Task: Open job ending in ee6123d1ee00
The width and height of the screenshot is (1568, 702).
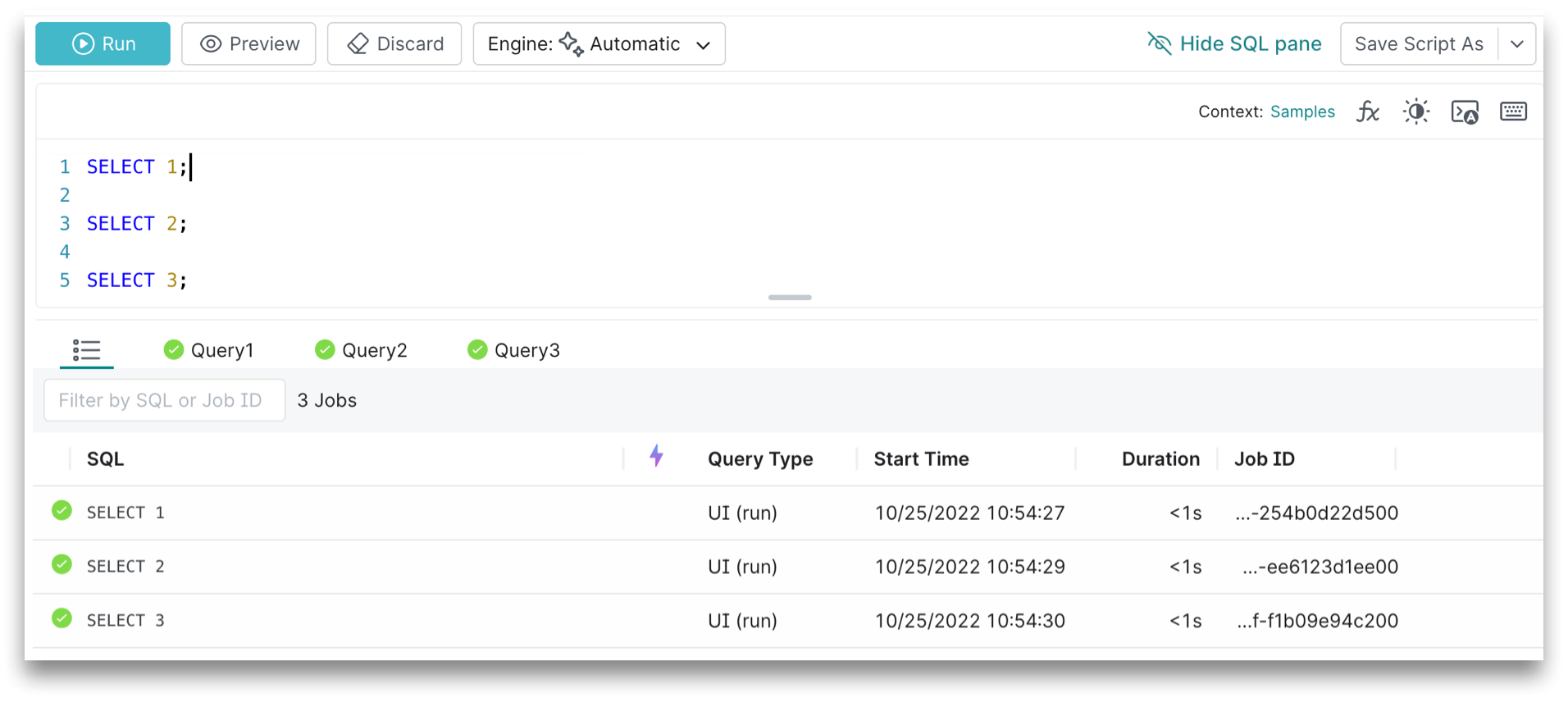Action: click(x=1320, y=567)
